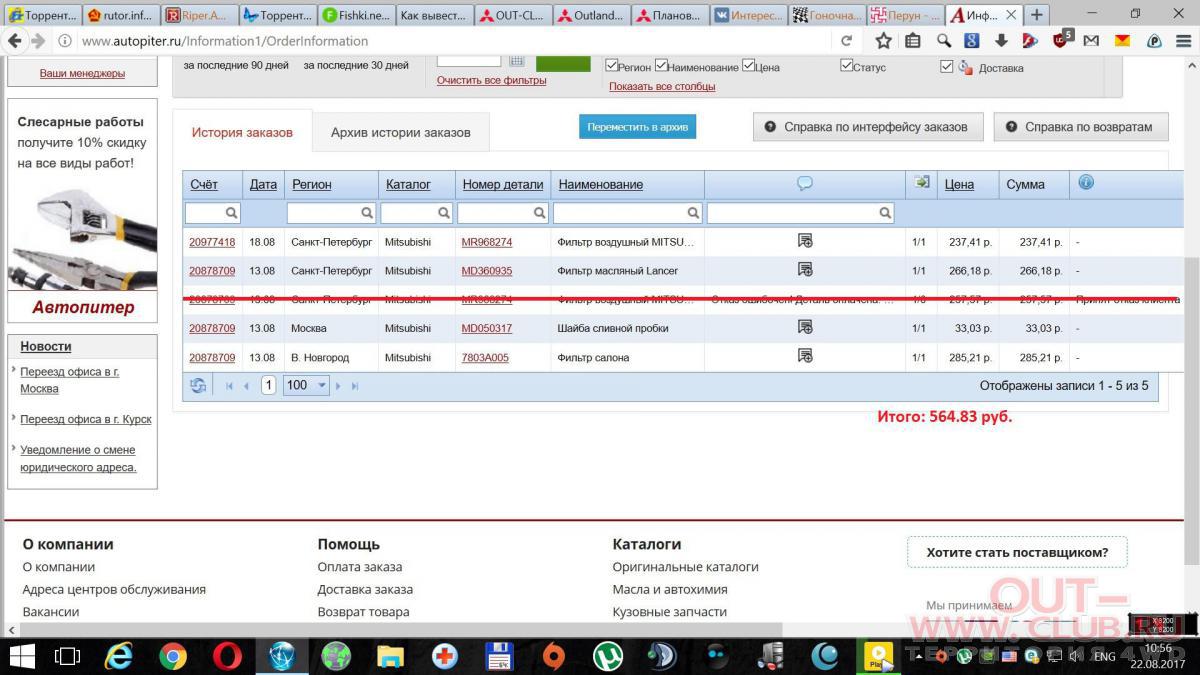Refresh the orders grid with reload icon
The height and width of the screenshot is (675, 1200).
[x=198, y=385]
